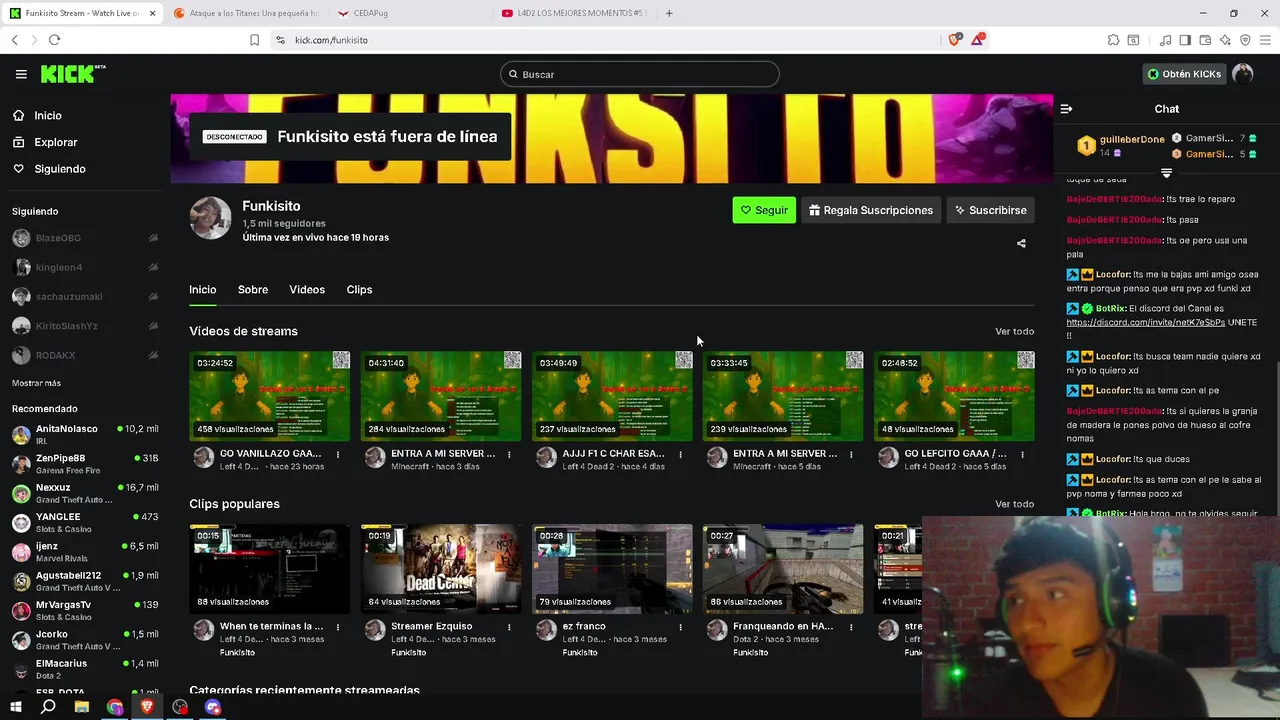Switch to Ataque a los Titanes browser tab
This screenshot has width=1280, height=720.
point(246,13)
